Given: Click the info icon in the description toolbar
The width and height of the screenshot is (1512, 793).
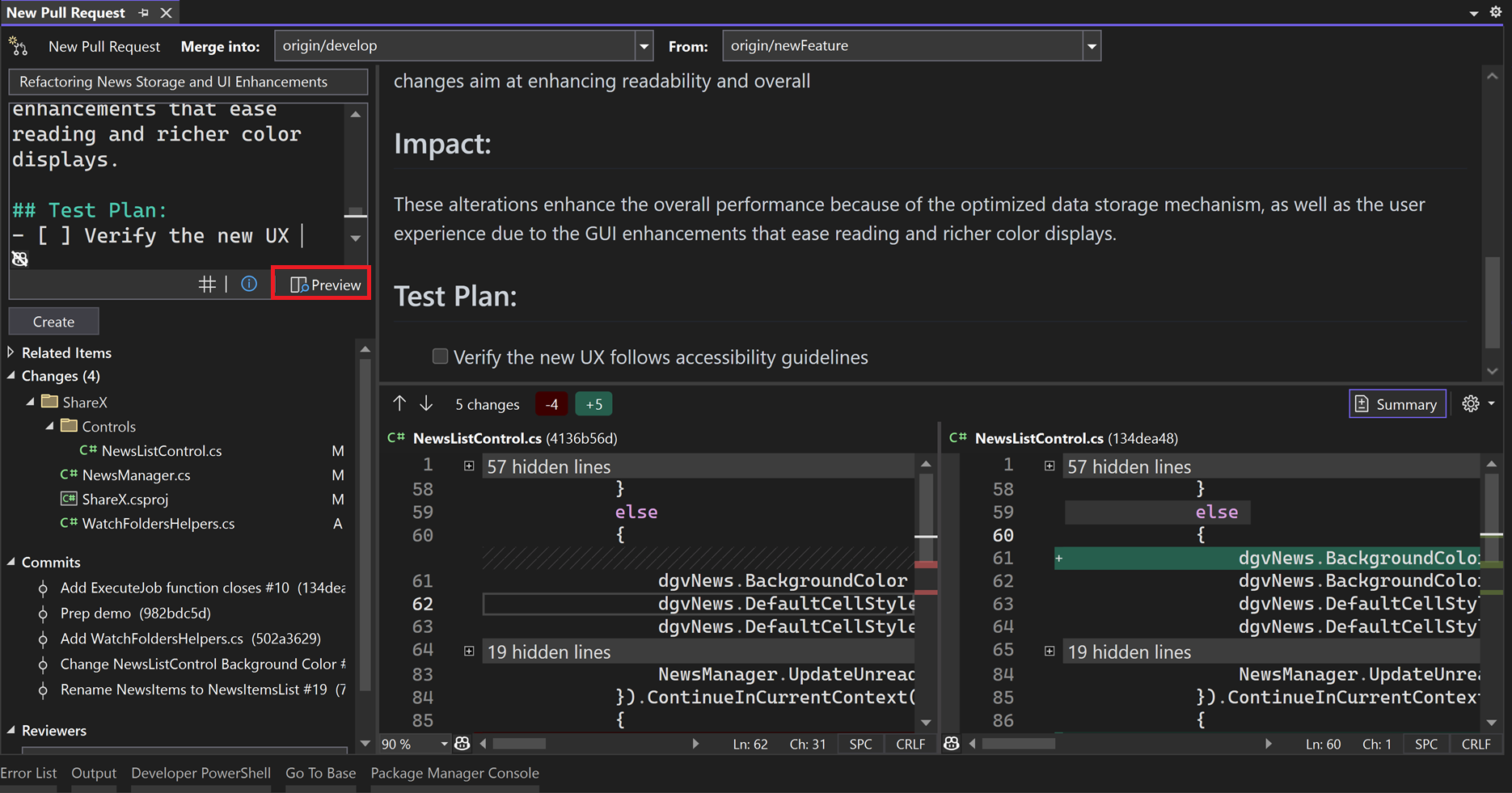Looking at the screenshot, I should point(249,283).
